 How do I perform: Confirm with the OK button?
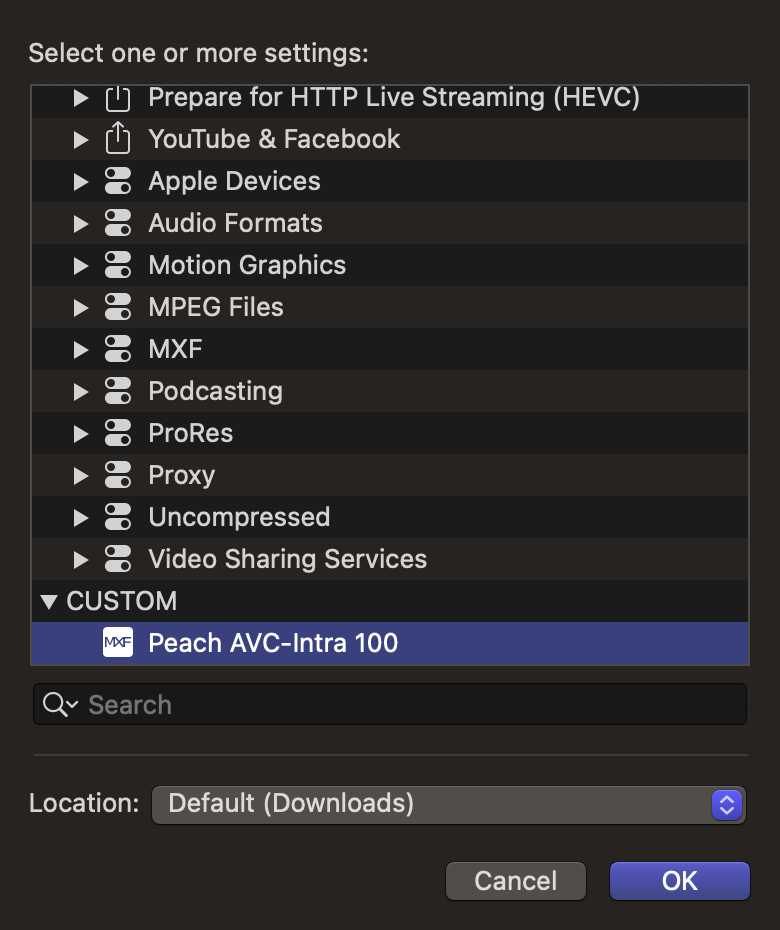coord(680,881)
